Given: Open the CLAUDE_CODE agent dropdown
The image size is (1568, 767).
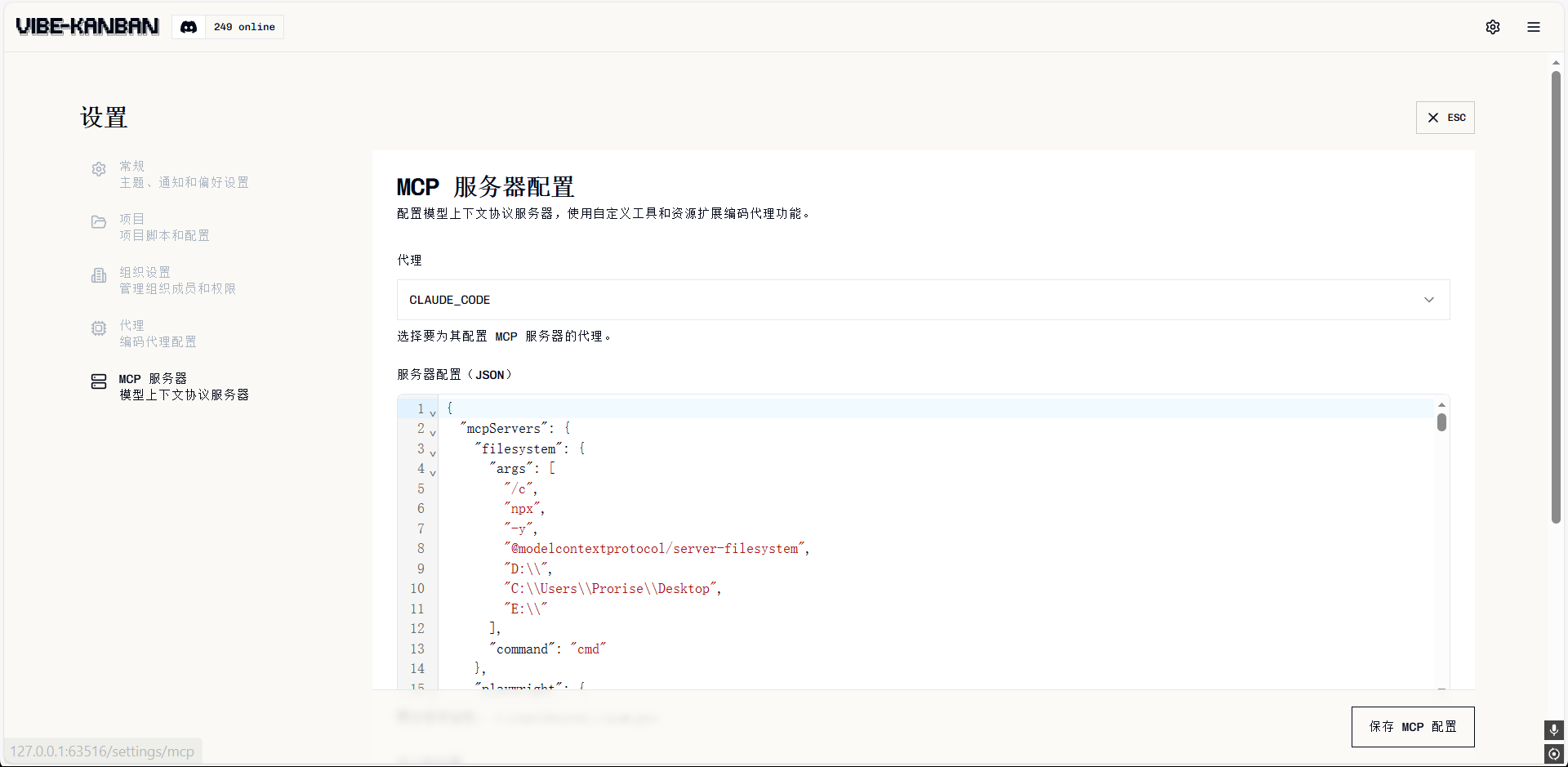Looking at the screenshot, I should tap(923, 300).
